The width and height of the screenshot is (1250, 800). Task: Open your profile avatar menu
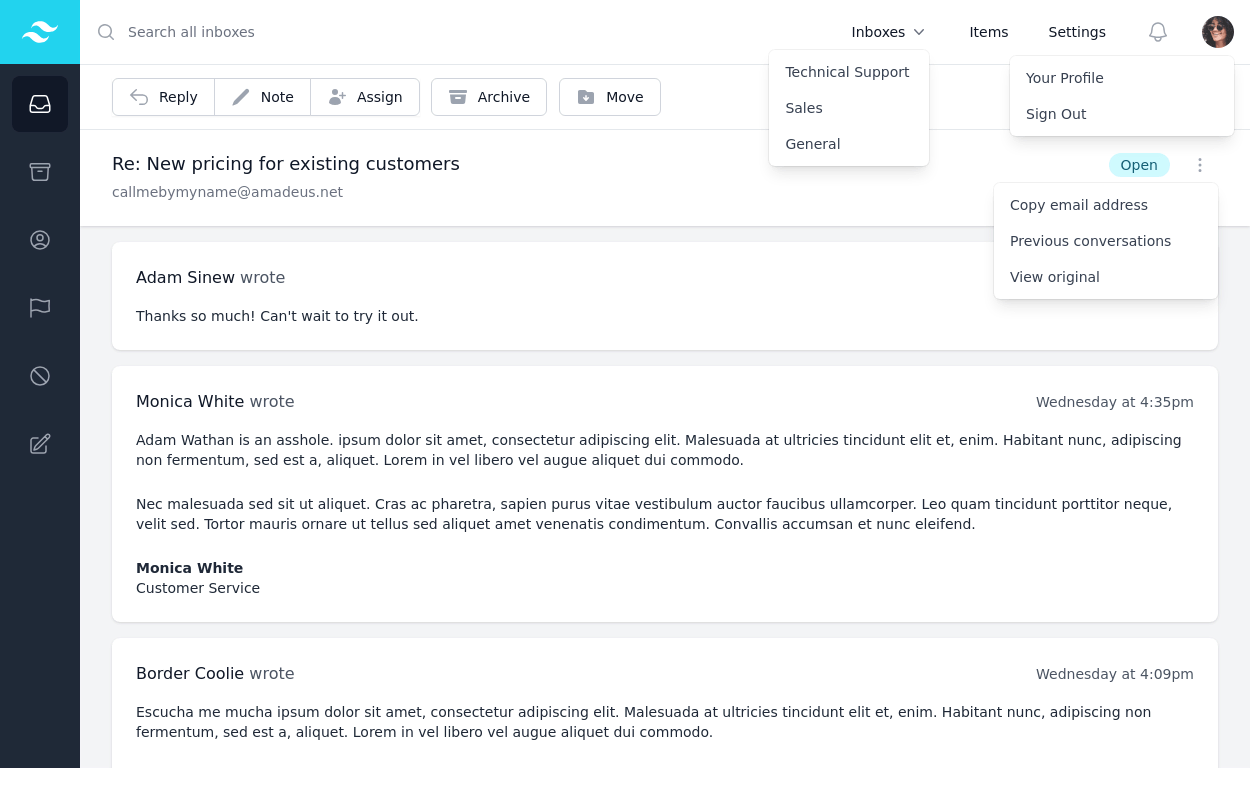[1218, 32]
